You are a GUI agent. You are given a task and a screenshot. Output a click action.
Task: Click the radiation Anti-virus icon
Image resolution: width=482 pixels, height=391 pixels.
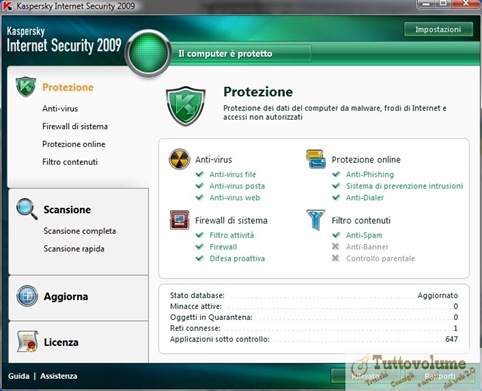pos(179,159)
